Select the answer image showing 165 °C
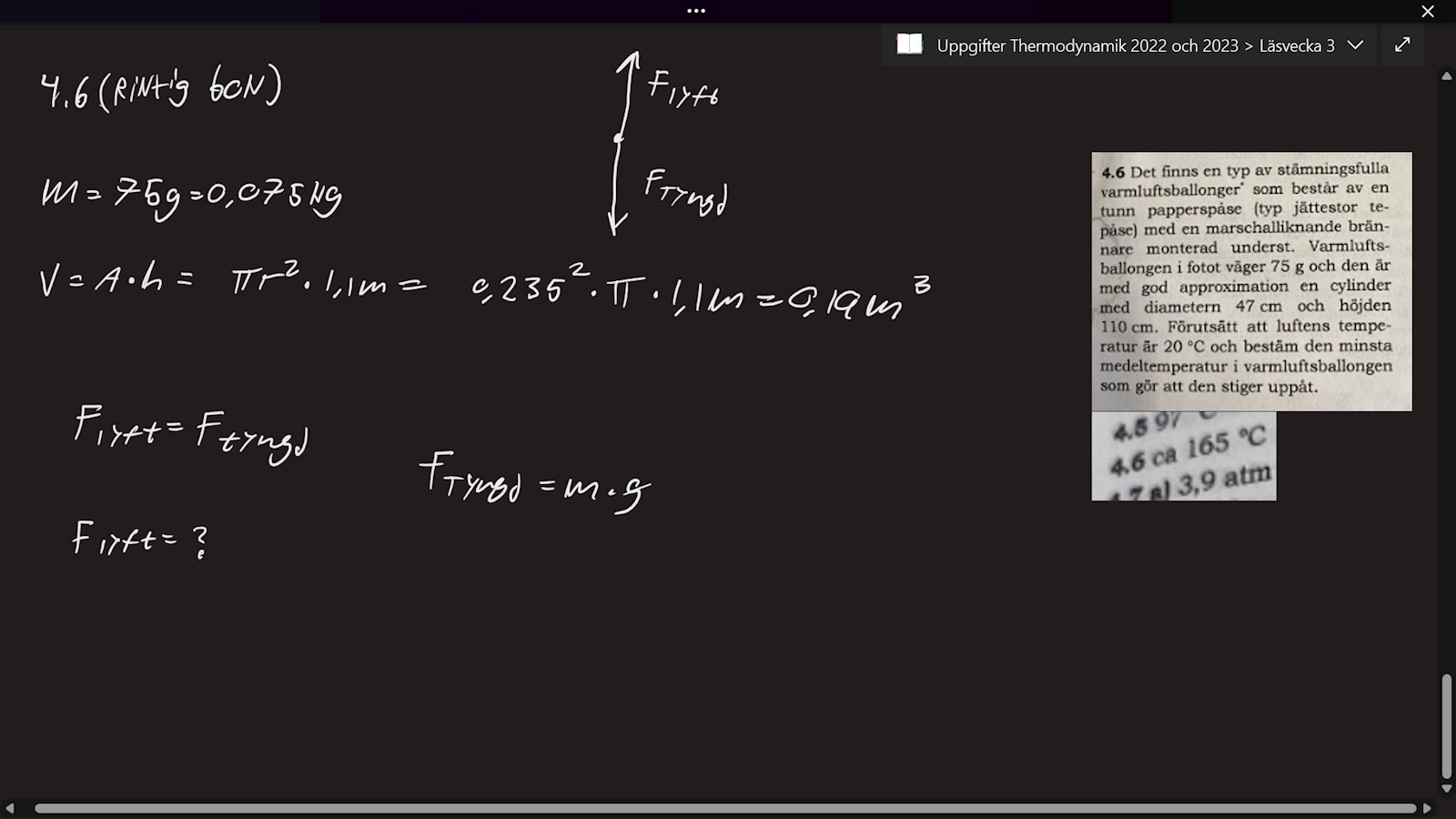 coord(1183,456)
